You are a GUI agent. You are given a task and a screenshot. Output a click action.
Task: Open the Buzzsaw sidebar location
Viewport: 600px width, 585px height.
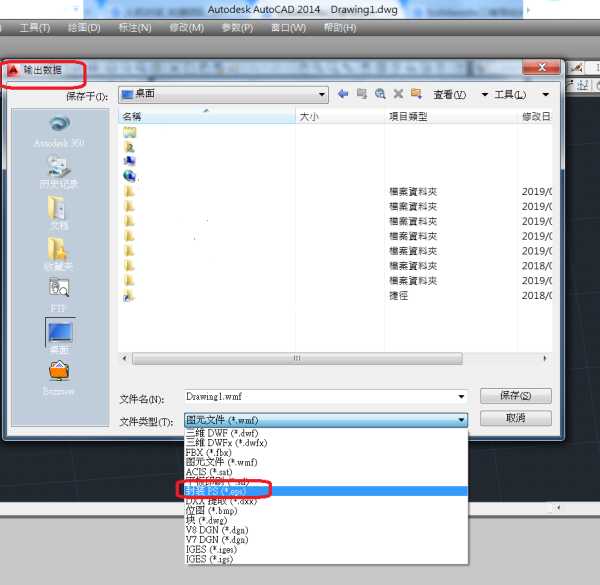coord(58,375)
